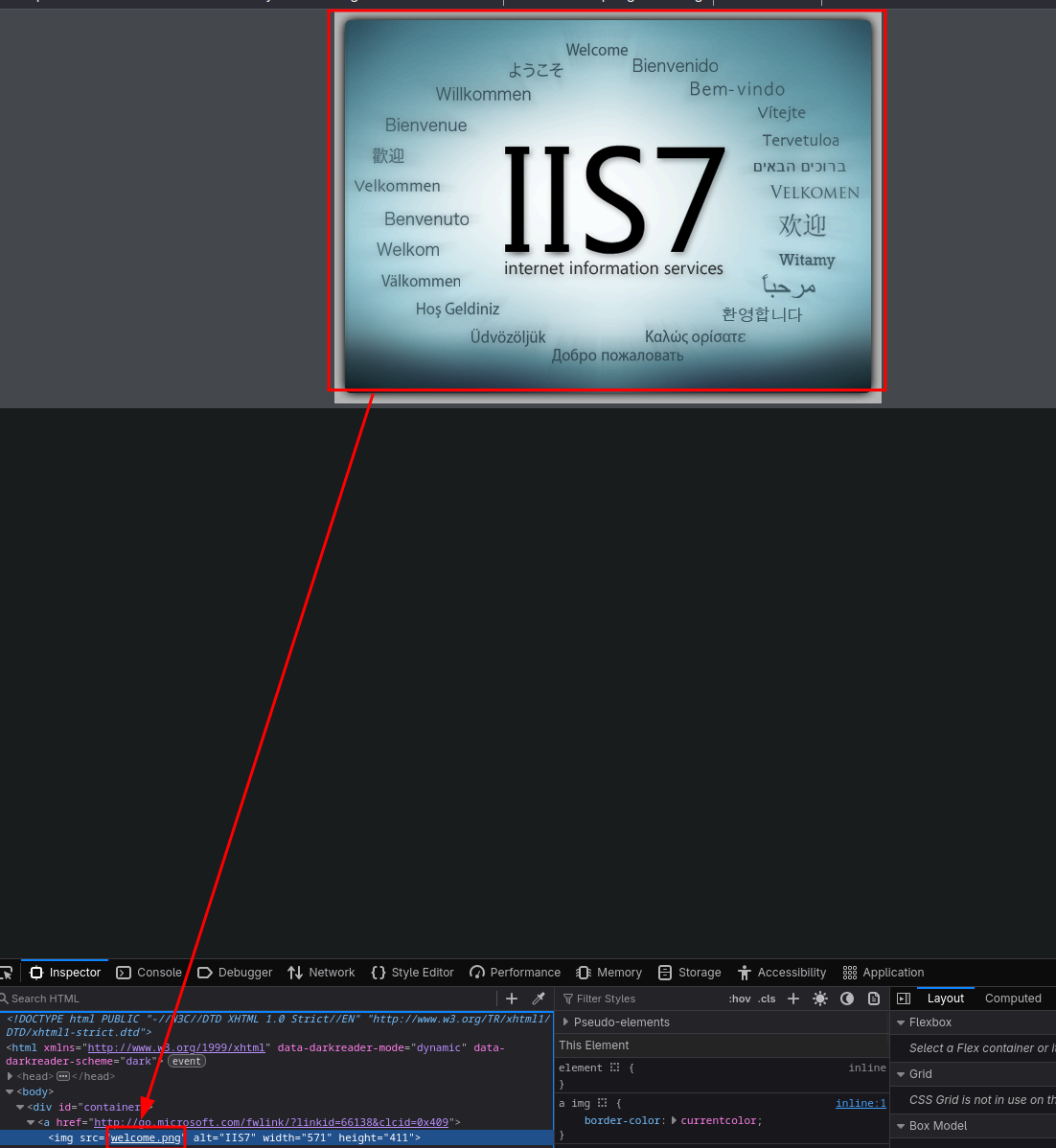Open the go.microsoft.com fwlink href

pos(271,1122)
